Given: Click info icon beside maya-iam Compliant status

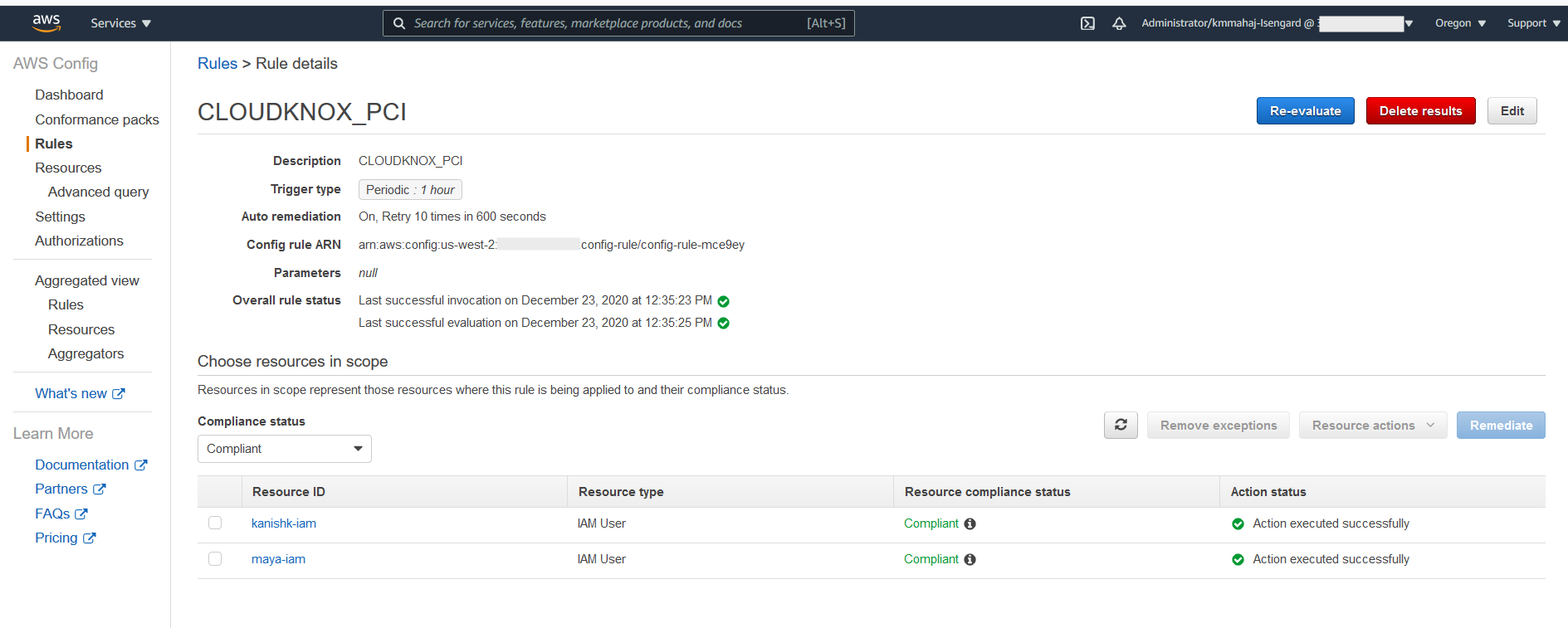Looking at the screenshot, I should [970, 560].
